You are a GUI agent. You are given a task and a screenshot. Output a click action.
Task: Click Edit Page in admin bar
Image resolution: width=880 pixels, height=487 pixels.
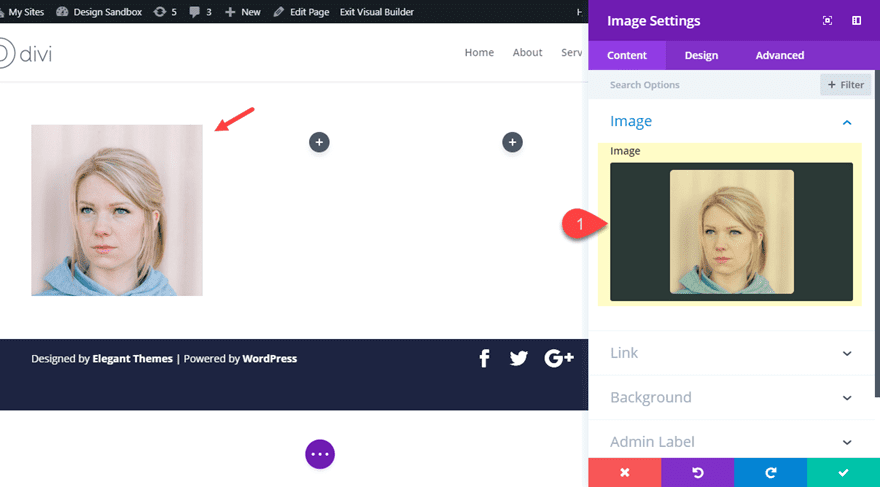point(301,12)
